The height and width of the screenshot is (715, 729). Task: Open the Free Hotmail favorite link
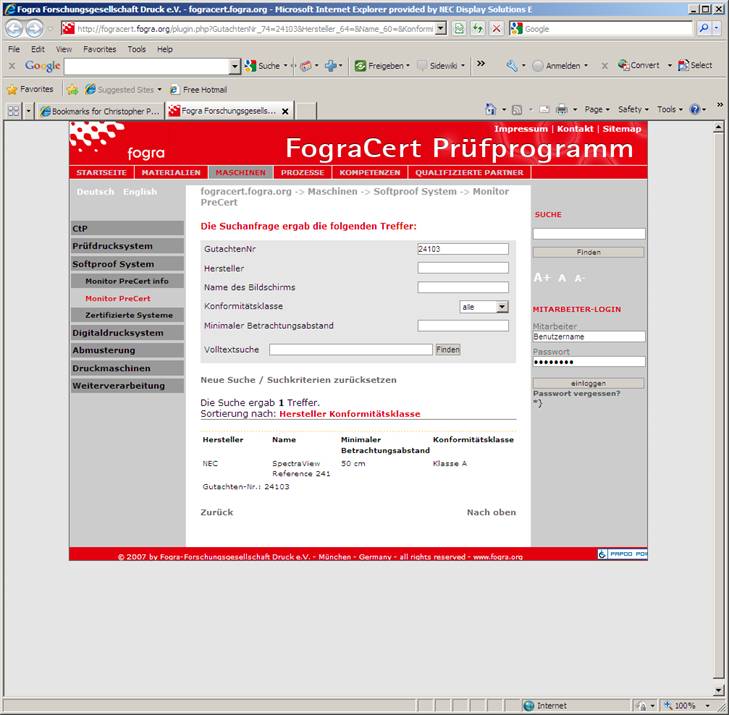198,90
